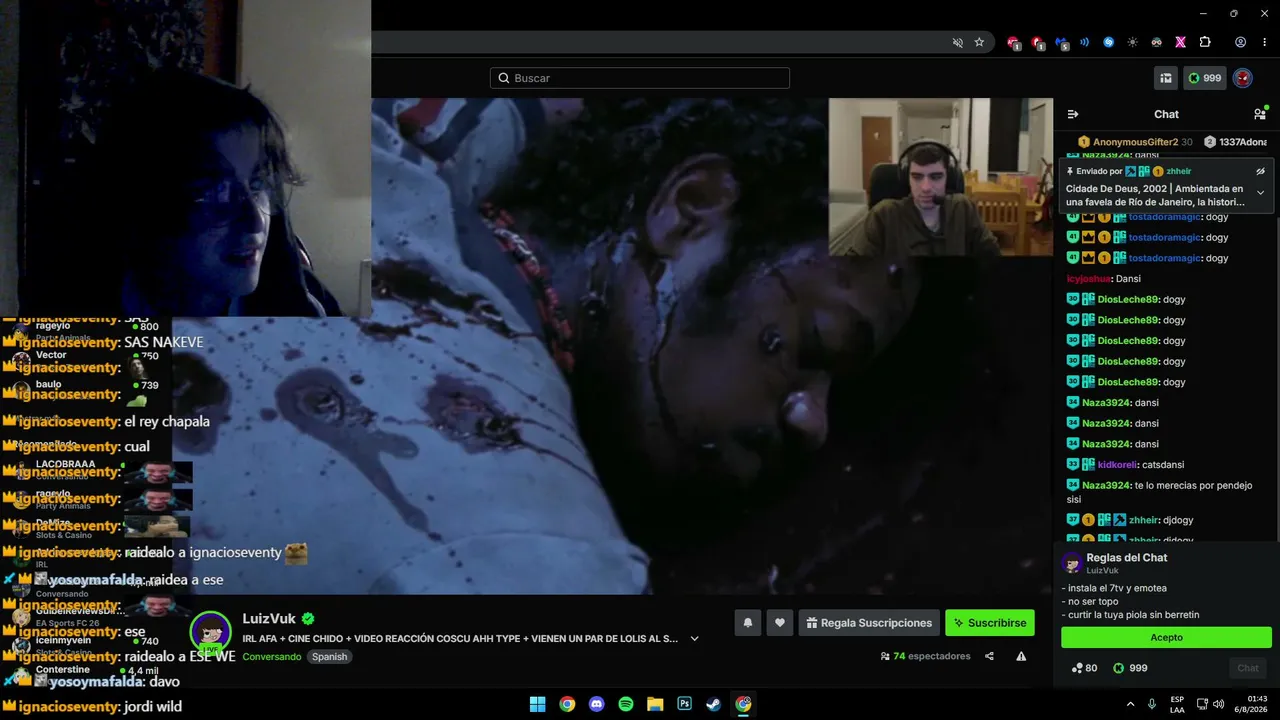Show hidden system tray icons
Image resolution: width=1280 pixels, height=720 pixels.
tap(1130, 704)
